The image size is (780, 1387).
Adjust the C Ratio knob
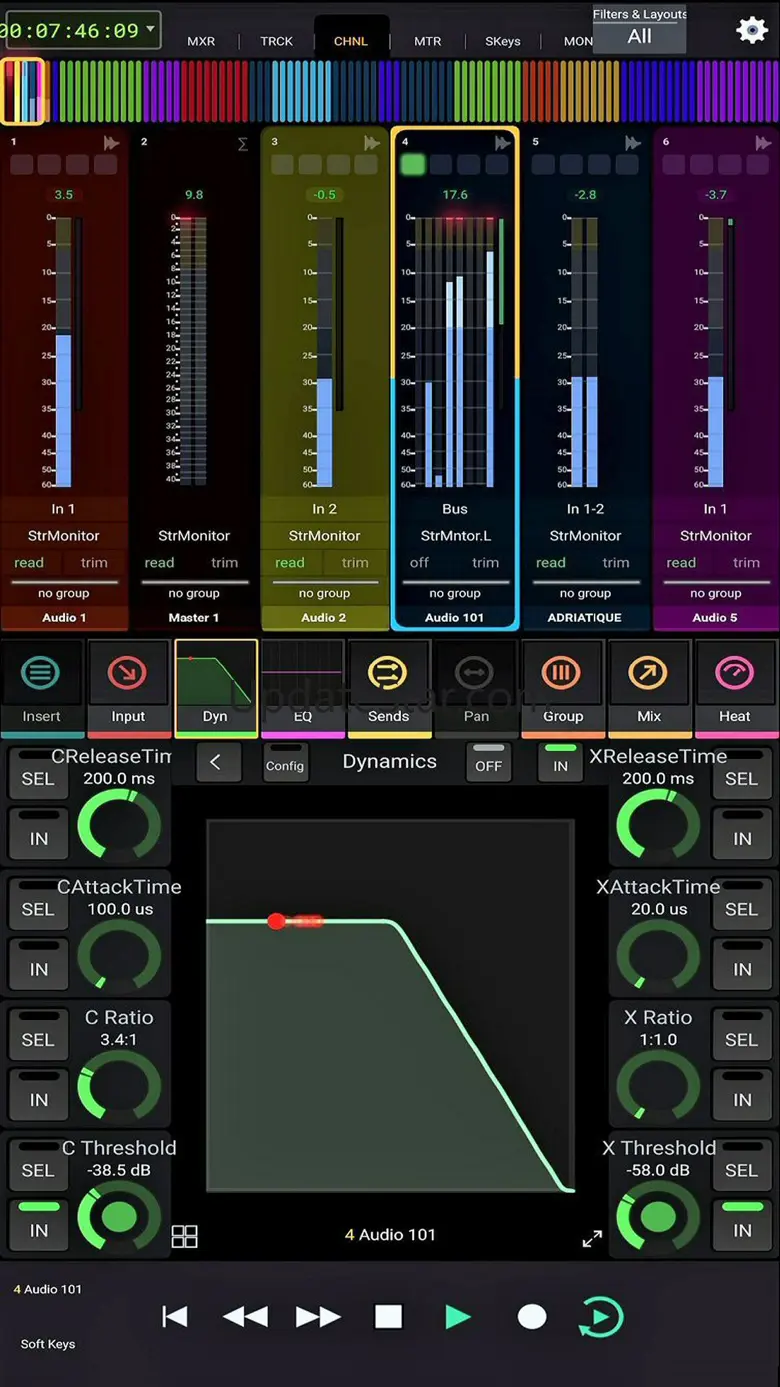pyautogui.click(x=119, y=1086)
